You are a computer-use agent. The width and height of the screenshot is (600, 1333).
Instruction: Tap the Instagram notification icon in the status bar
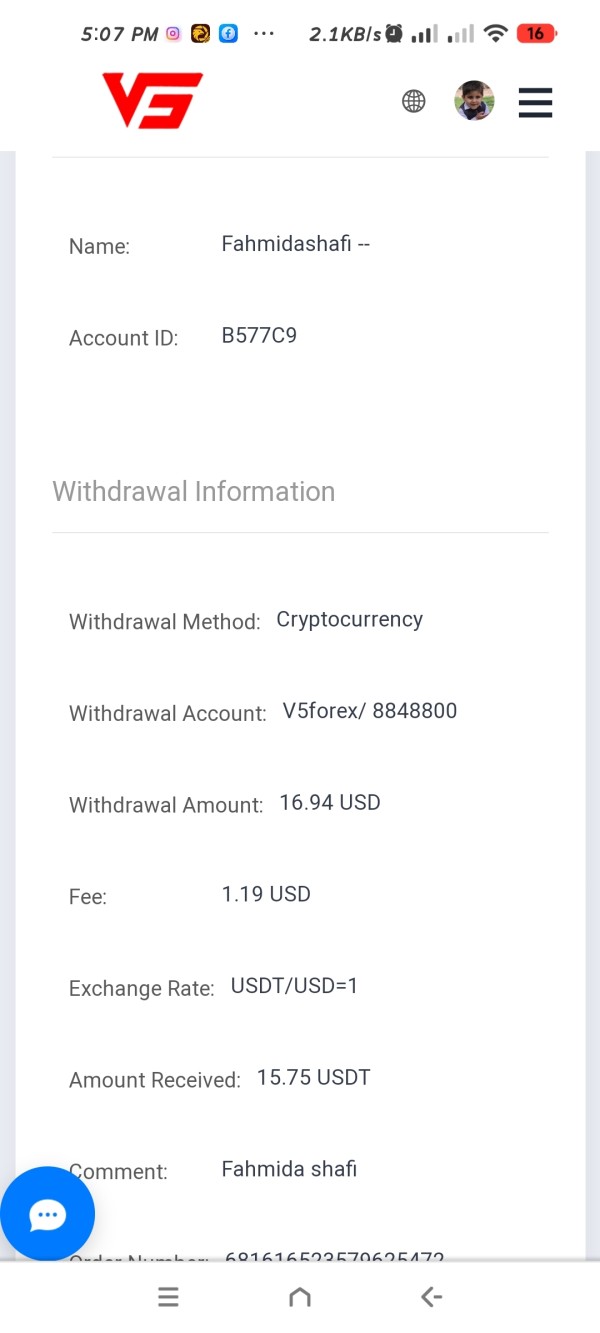click(173, 34)
